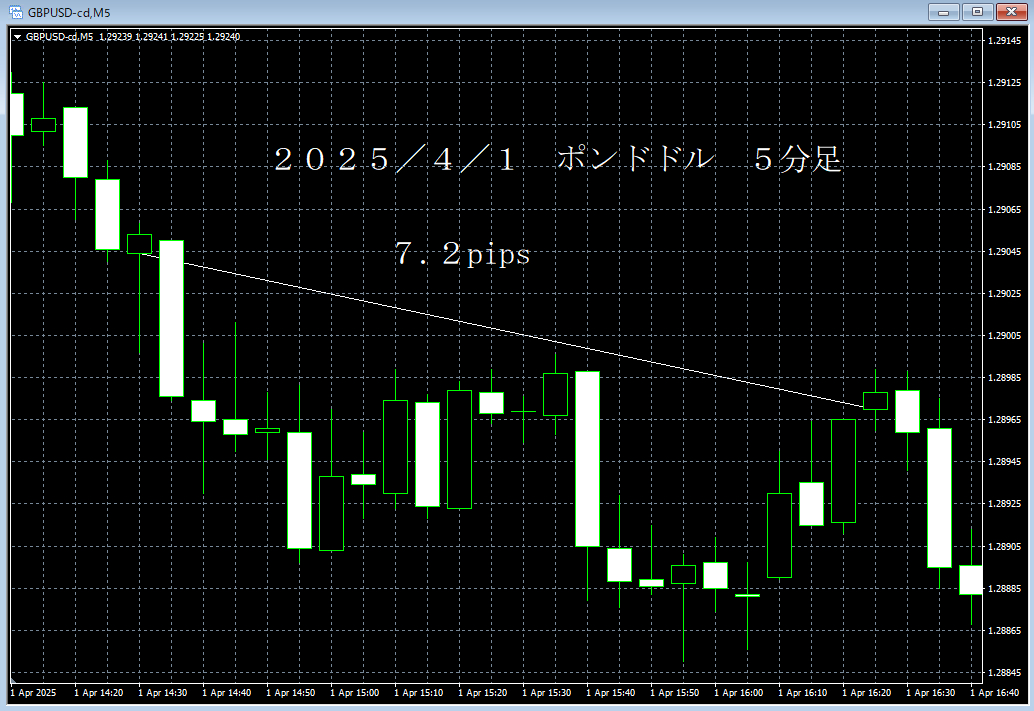Click the '1 Apr 16:20' time axis label

pos(867,693)
